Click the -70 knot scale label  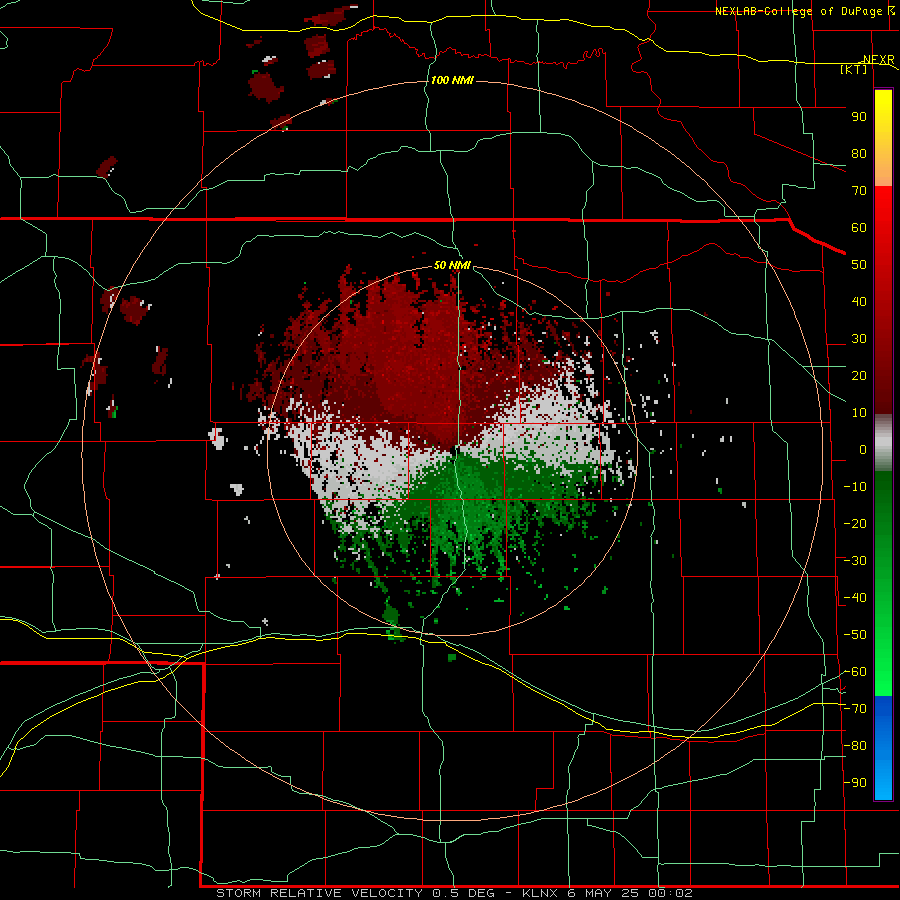point(855,709)
